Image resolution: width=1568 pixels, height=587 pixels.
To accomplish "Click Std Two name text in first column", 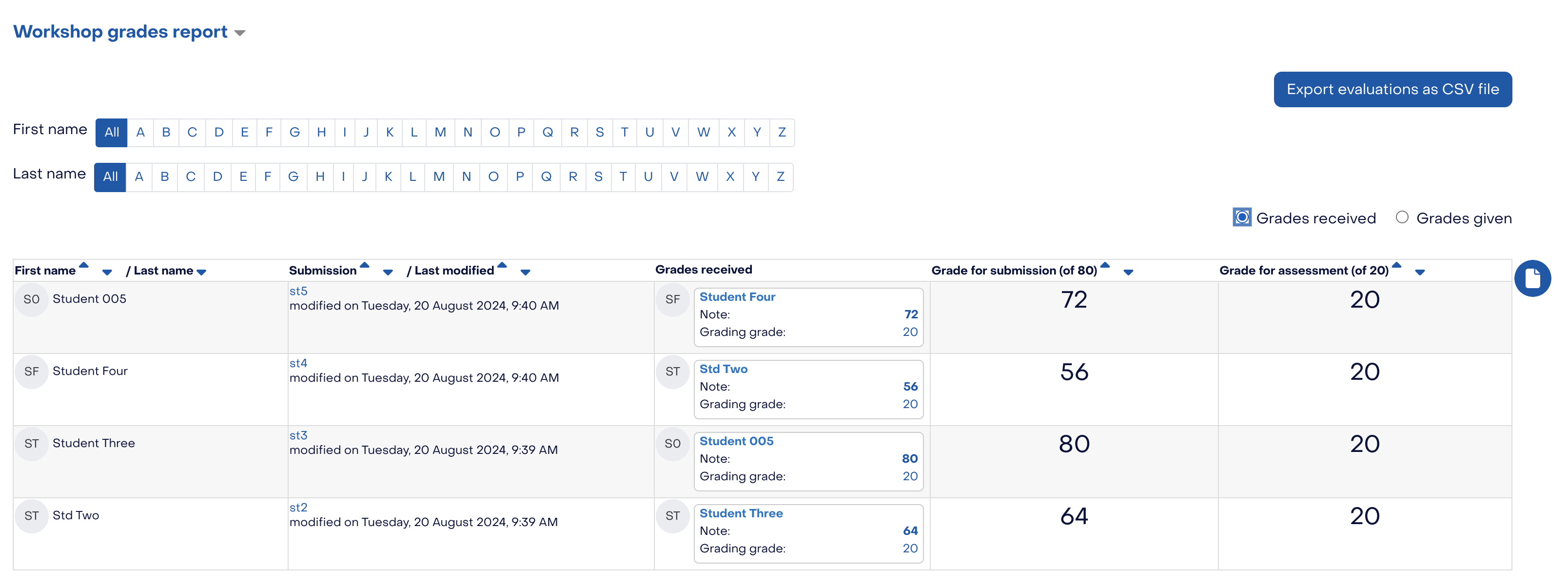I will (76, 516).
